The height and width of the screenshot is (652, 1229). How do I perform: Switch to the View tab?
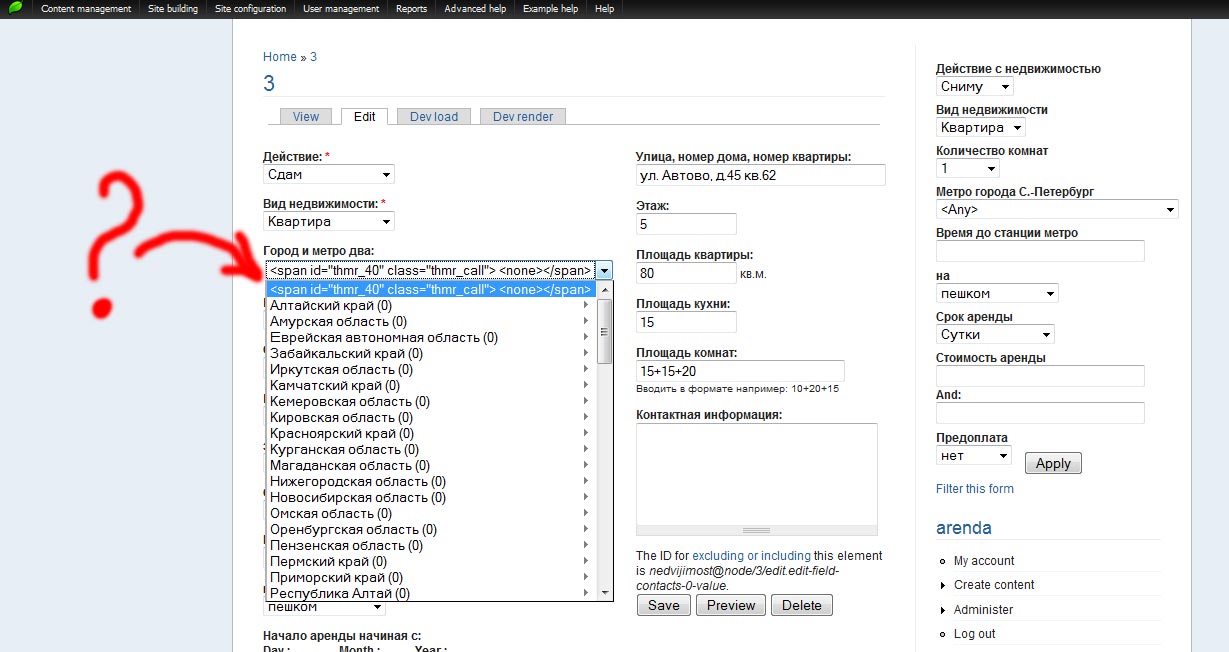coord(306,117)
